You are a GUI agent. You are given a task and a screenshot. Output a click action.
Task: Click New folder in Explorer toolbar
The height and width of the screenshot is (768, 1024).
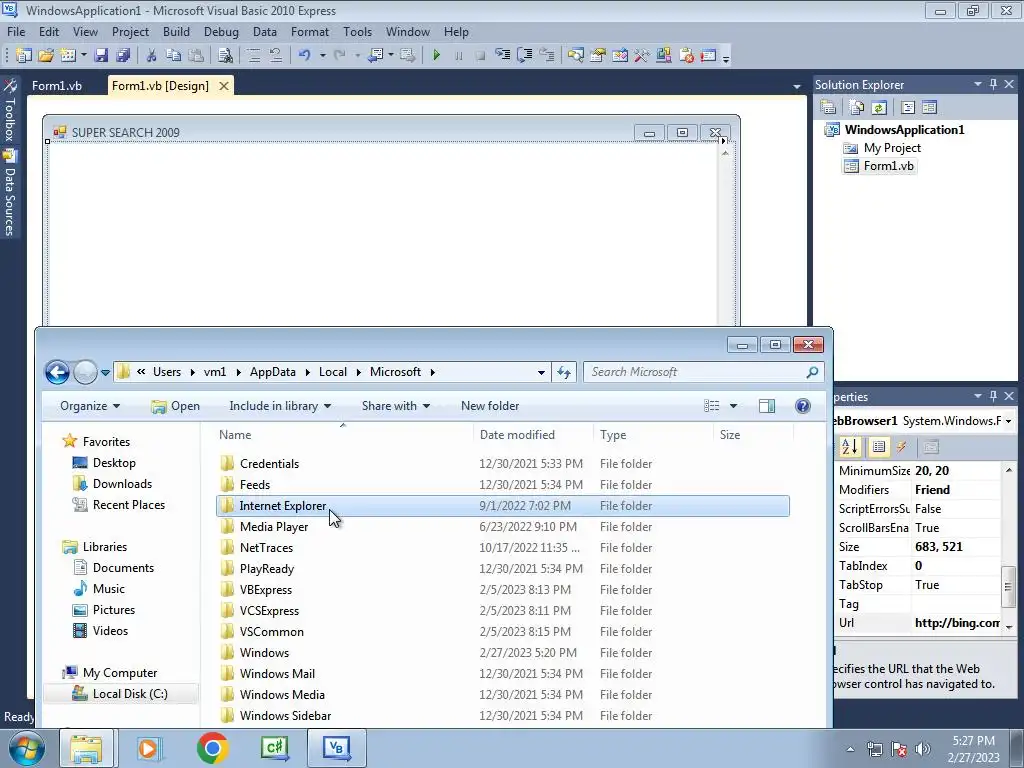490,406
